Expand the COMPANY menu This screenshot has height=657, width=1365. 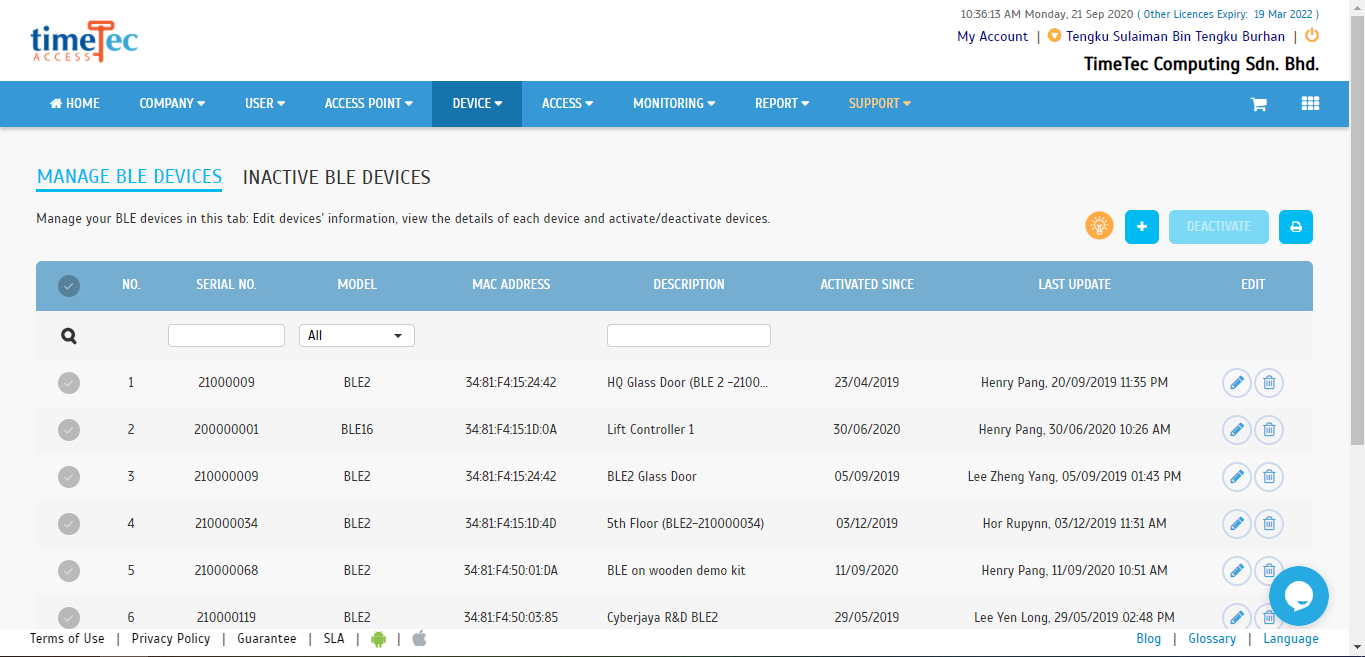click(x=172, y=103)
